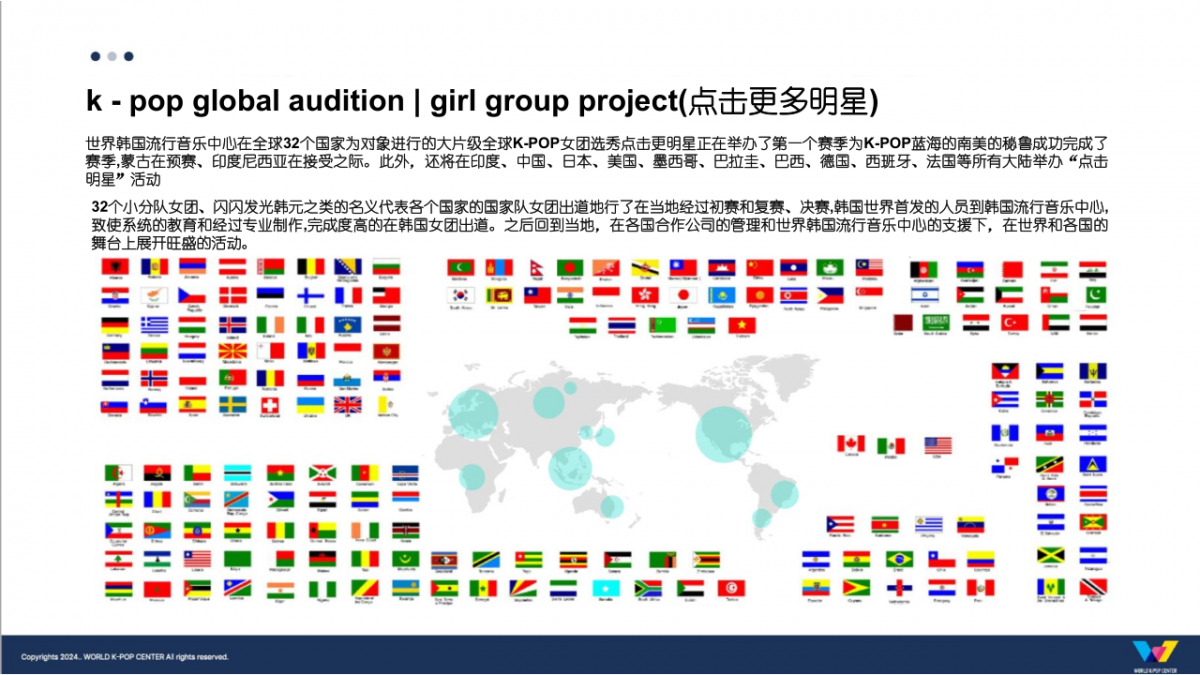This screenshot has height=675, width=1200.
Task: Select the Bahamas flag
Action: click(x=1049, y=371)
